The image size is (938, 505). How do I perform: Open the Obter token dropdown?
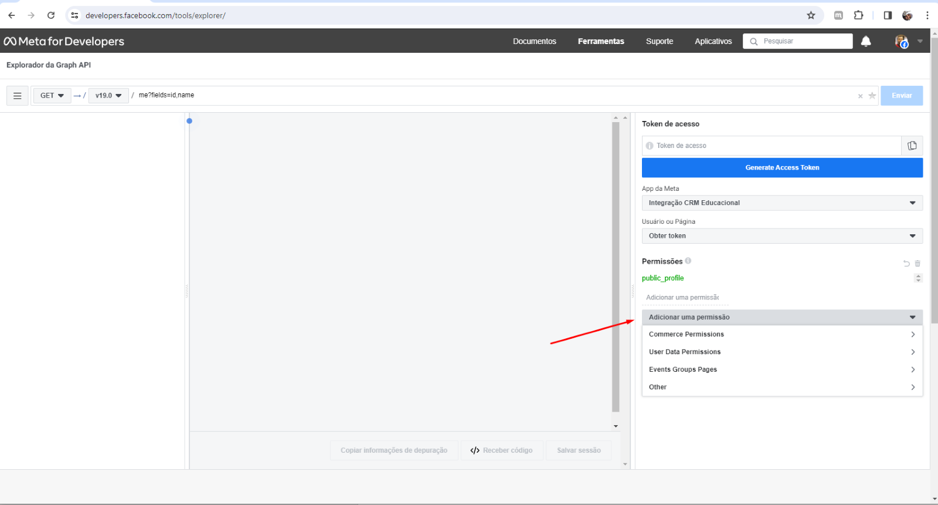click(x=782, y=236)
